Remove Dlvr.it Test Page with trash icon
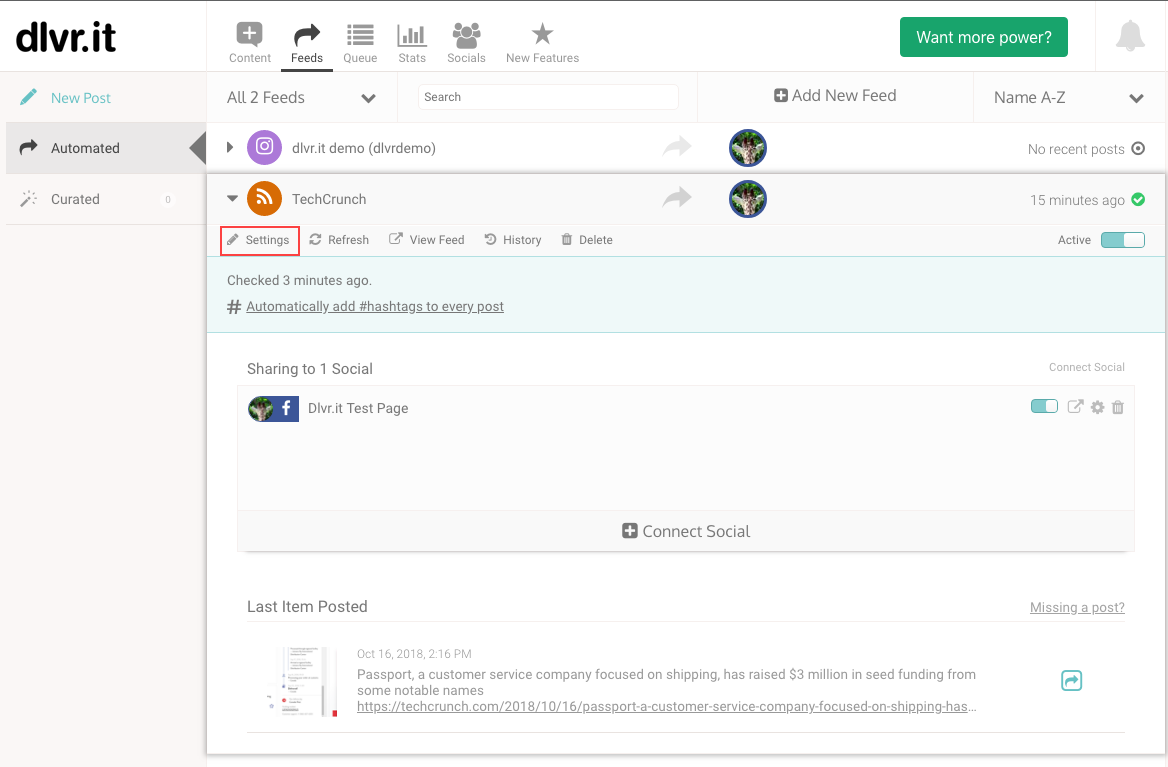This screenshot has height=767, width=1168. 1117,407
